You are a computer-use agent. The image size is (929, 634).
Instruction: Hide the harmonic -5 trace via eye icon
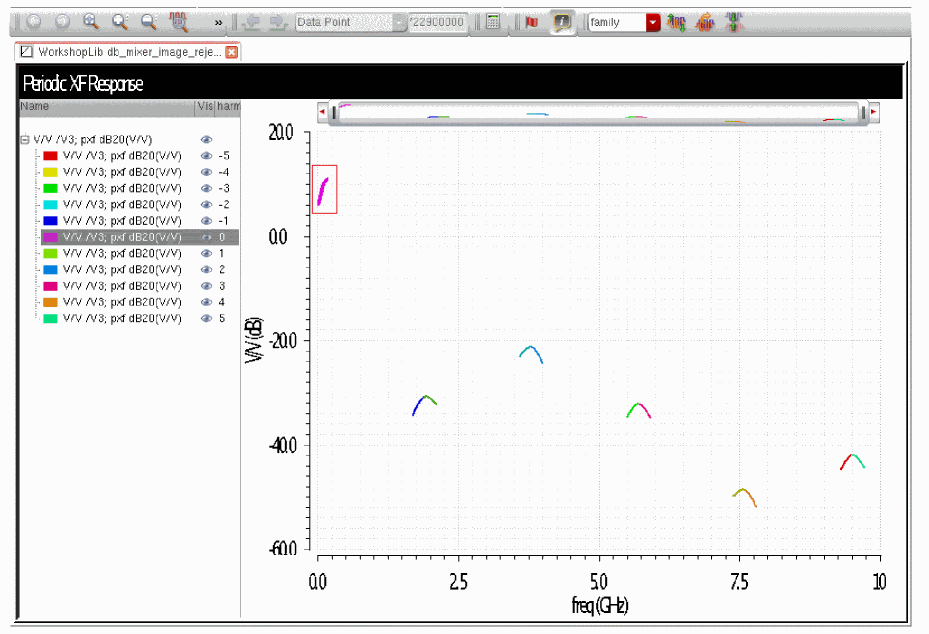206,156
